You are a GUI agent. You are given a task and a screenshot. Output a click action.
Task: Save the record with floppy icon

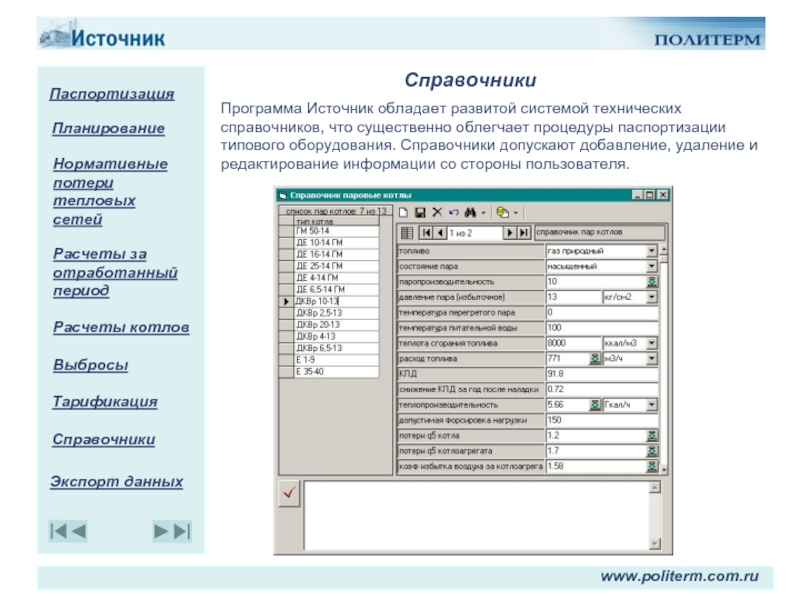coord(420,213)
